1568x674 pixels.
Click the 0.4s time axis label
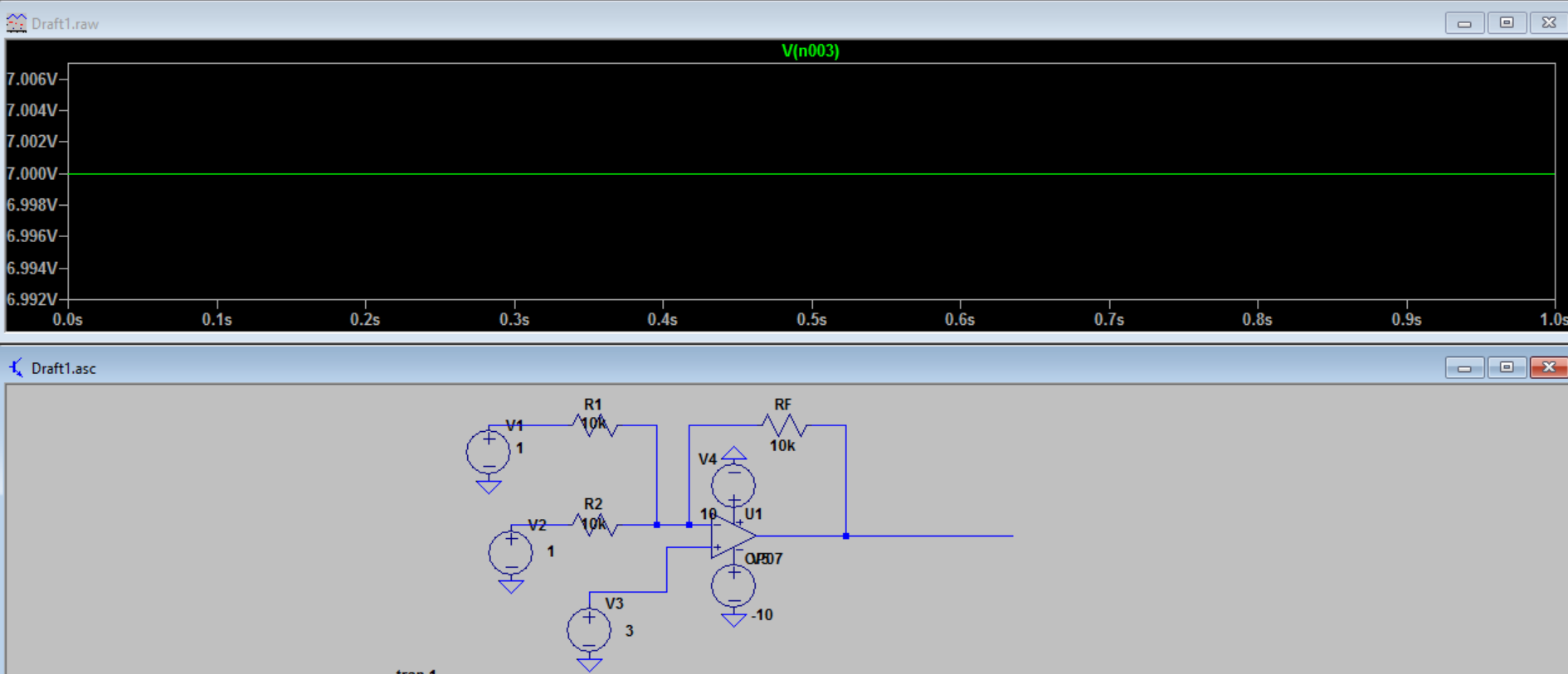[662, 319]
